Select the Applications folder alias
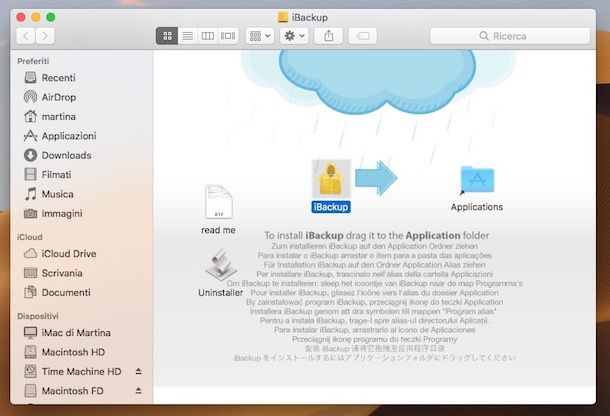 pyautogui.click(x=477, y=180)
